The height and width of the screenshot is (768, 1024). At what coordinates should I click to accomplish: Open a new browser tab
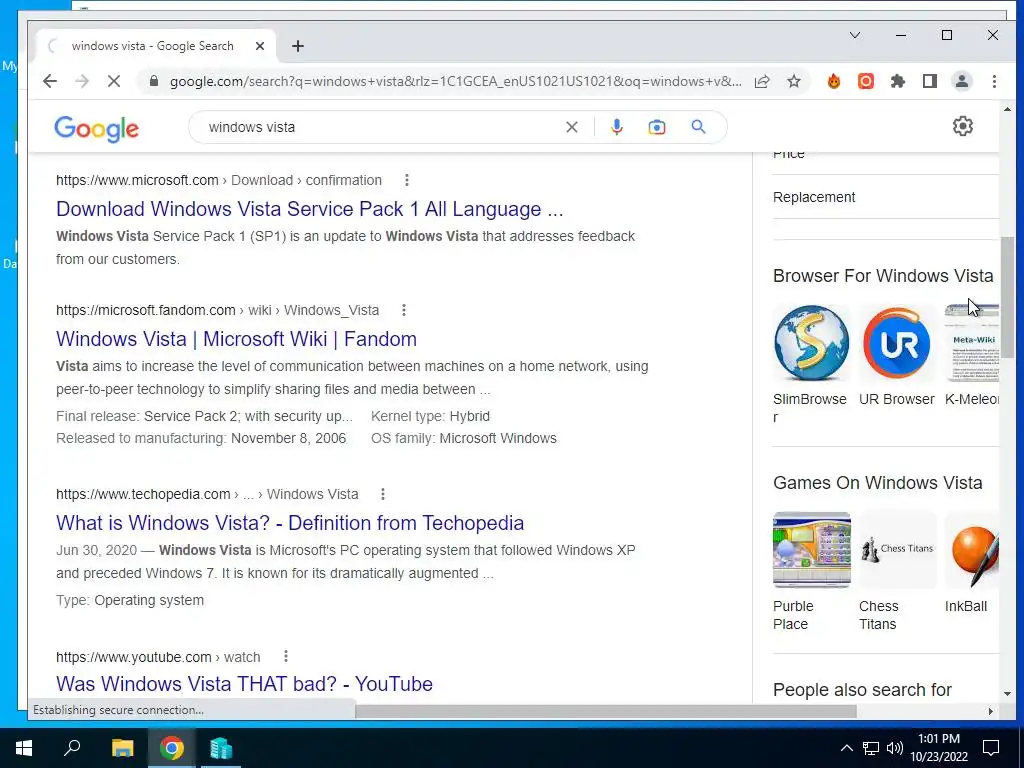pos(298,46)
